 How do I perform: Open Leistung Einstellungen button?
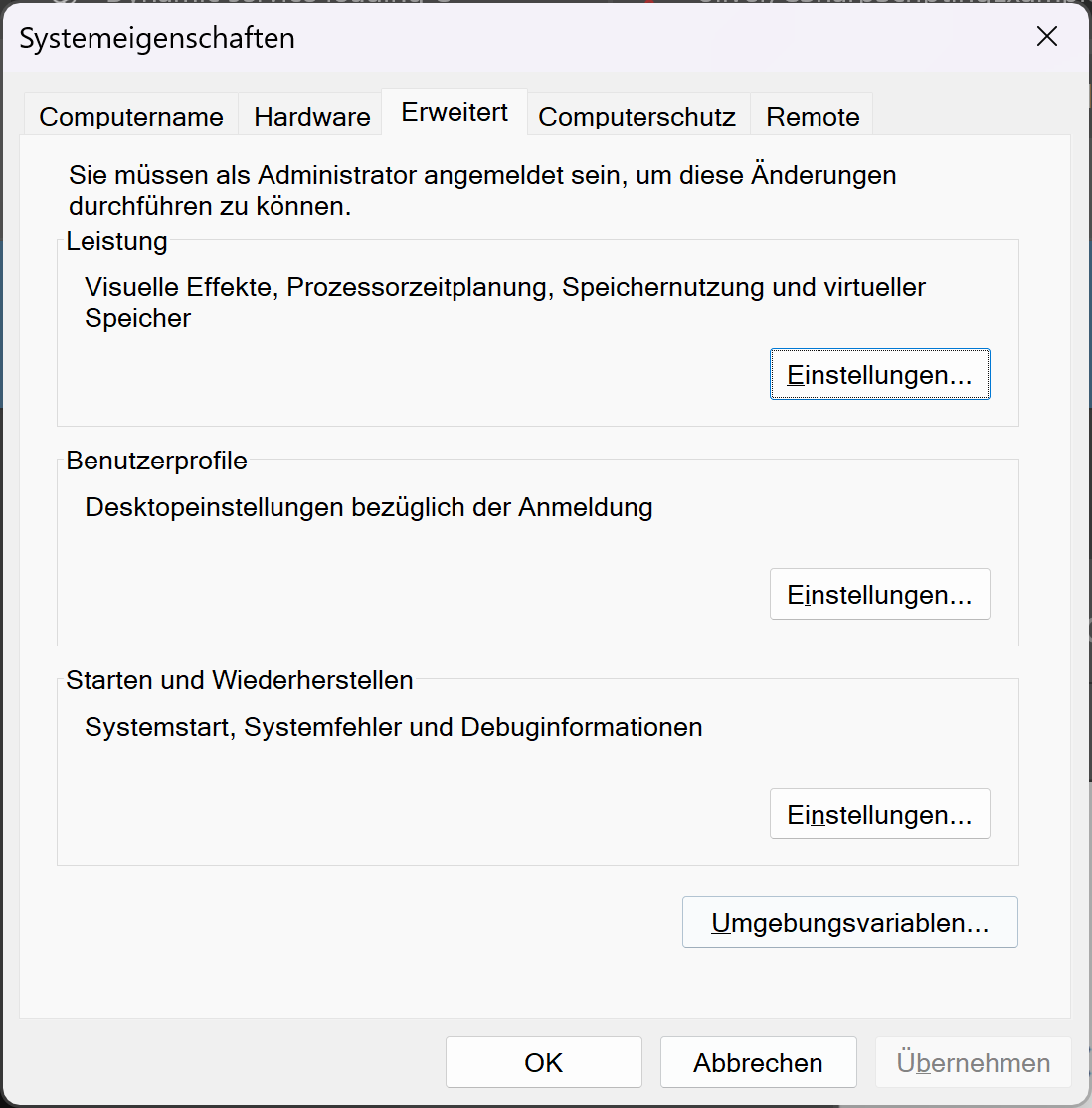coord(879,375)
